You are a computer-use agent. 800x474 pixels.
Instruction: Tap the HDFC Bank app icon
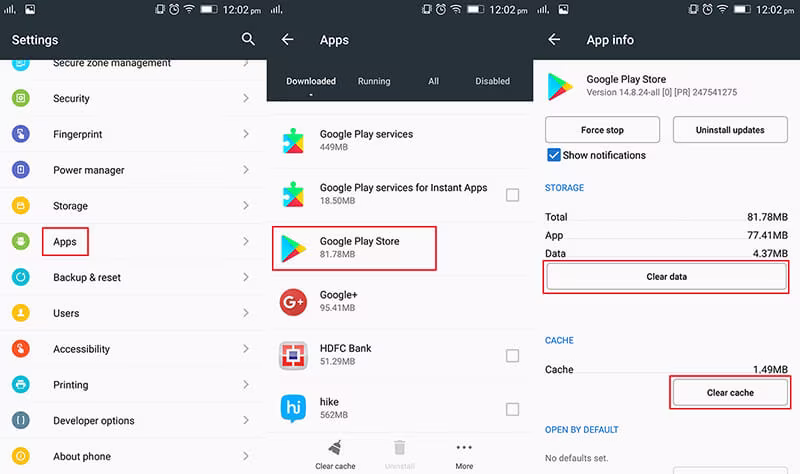(293, 356)
